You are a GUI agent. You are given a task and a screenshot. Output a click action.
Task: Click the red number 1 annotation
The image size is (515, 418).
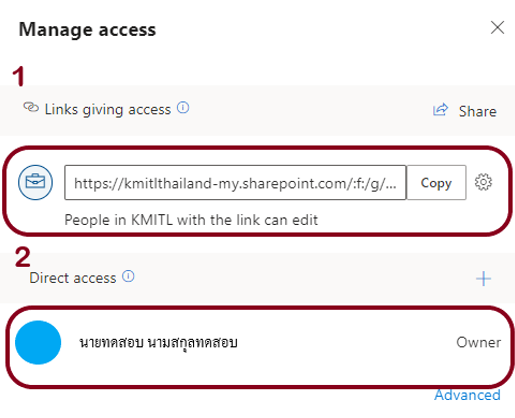(19, 76)
